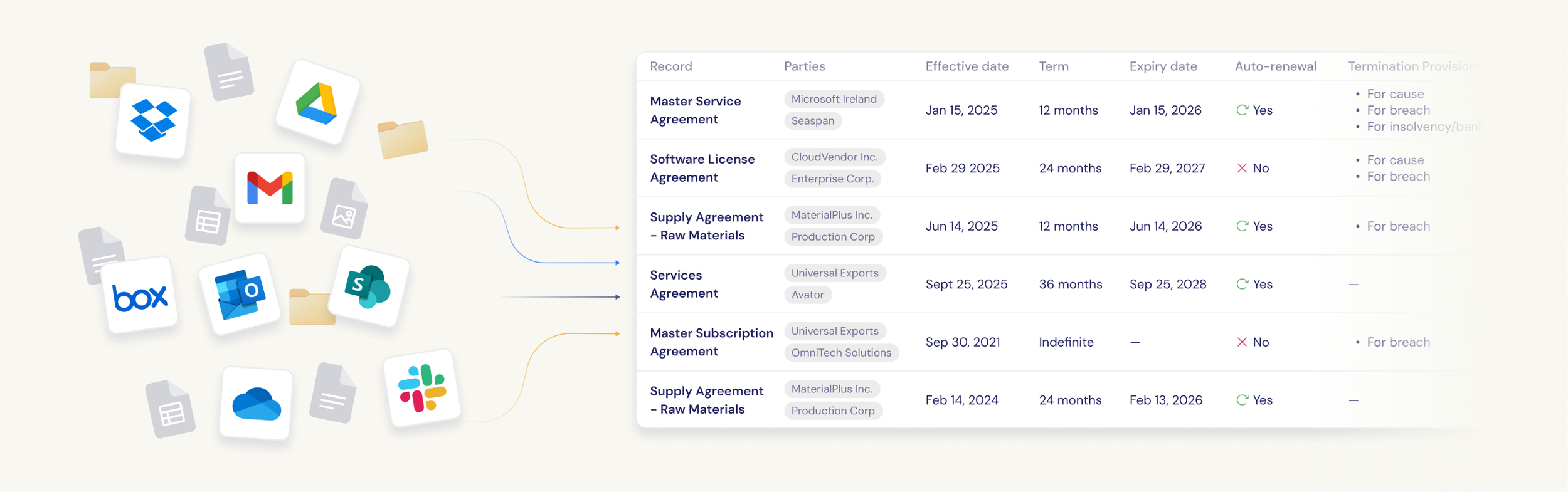Viewport: 1568px width, 492px height.
Task: Click the '36 months' term cell
Action: tap(1071, 284)
